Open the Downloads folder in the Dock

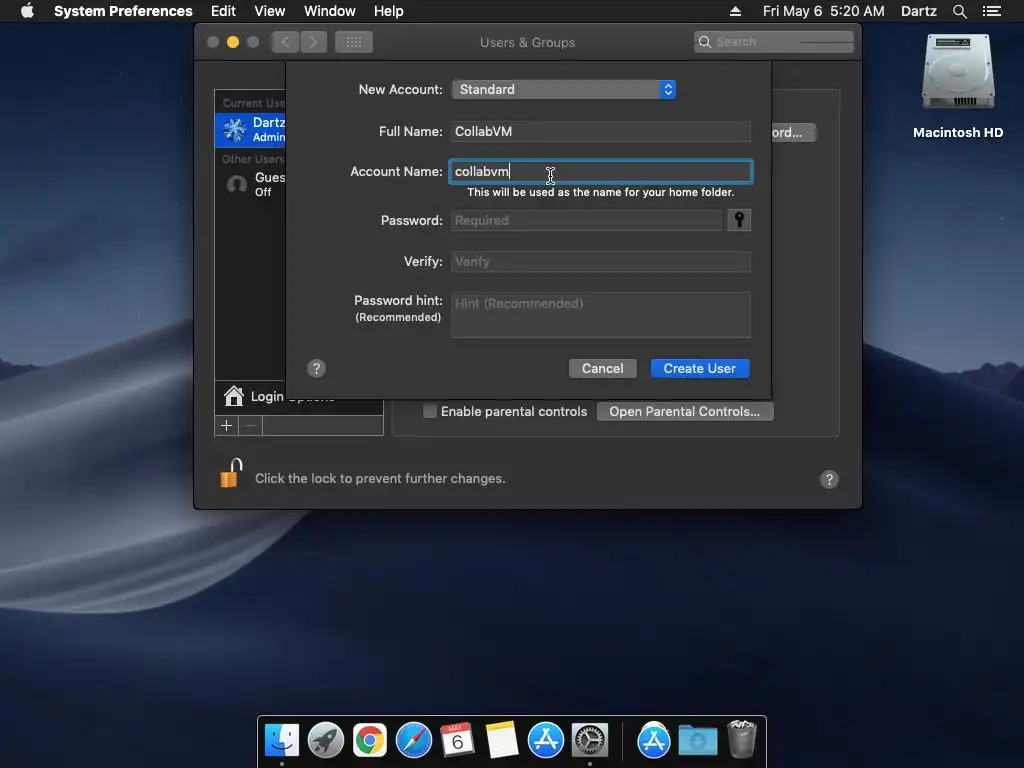tap(697, 741)
